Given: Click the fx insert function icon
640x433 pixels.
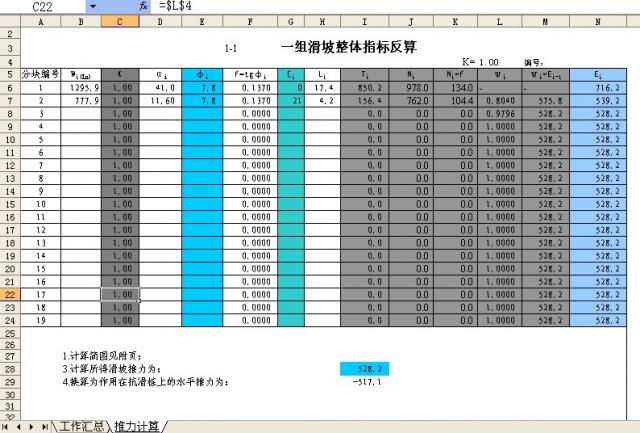Looking at the screenshot, I should click(143, 6).
